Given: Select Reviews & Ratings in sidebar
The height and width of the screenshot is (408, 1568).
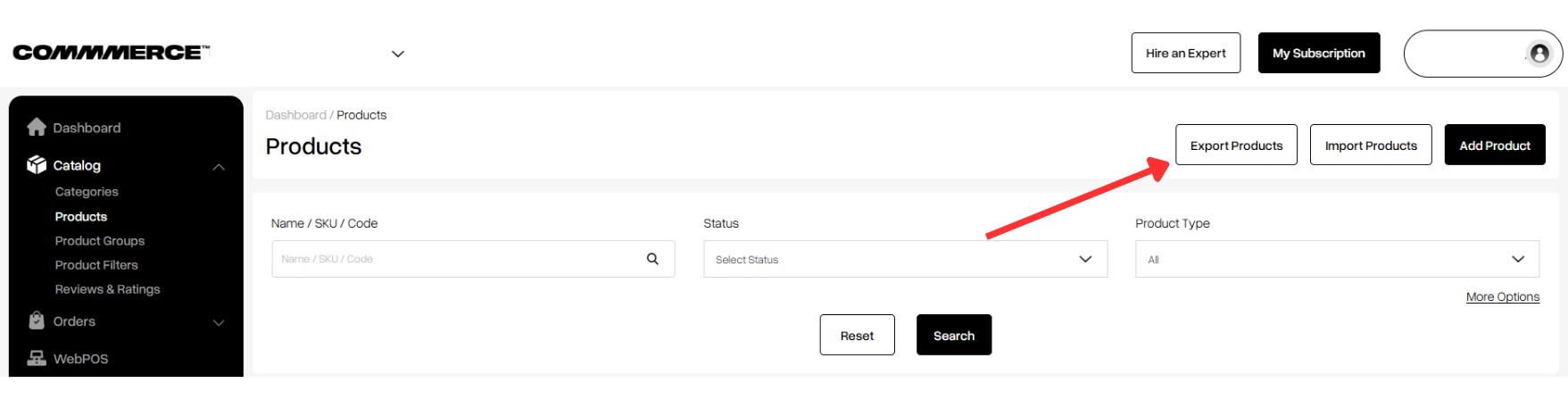Looking at the screenshot, I should tap(108, 289).
